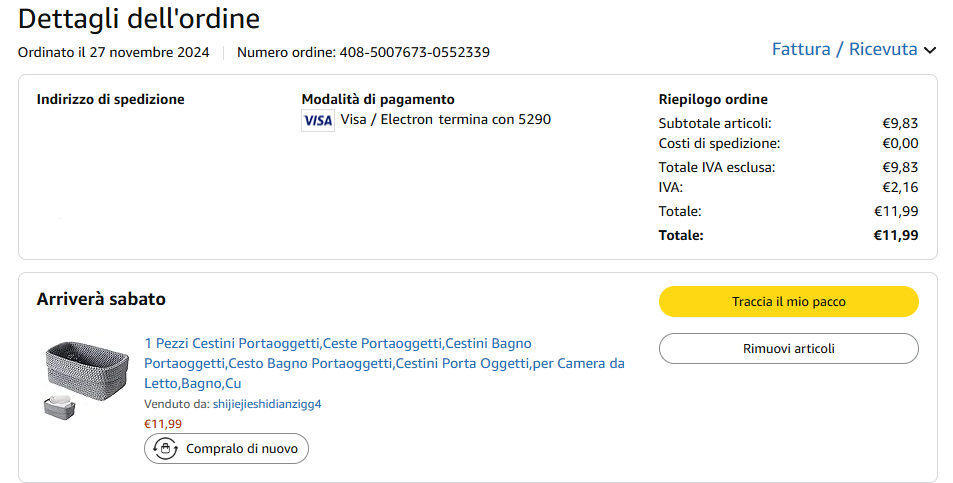The image size is (953, 483).
Task: Click the red product price €11,99
Action: [163, 424]
